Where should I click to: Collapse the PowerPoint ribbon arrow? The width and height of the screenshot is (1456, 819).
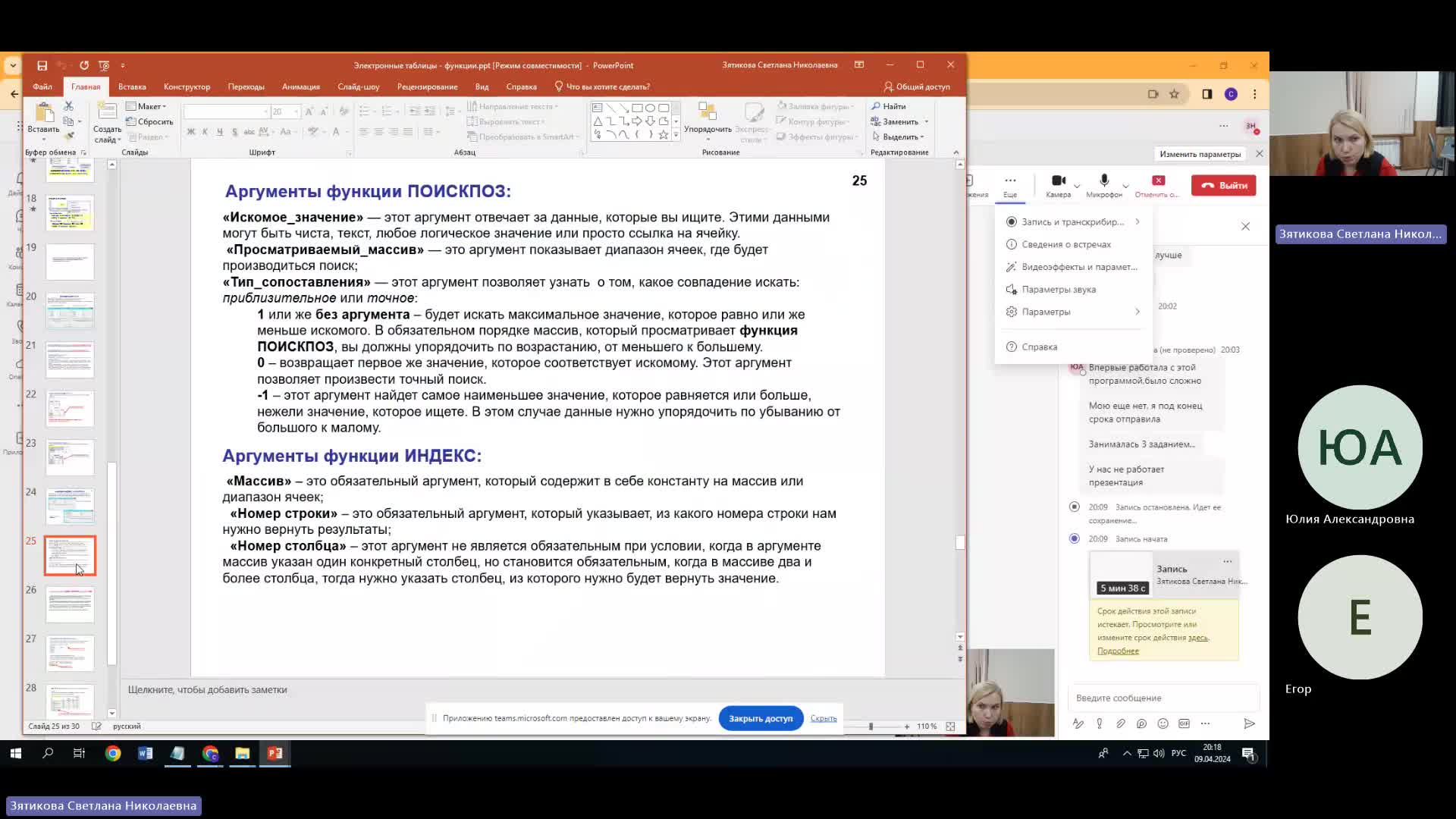tap(955, 152)
